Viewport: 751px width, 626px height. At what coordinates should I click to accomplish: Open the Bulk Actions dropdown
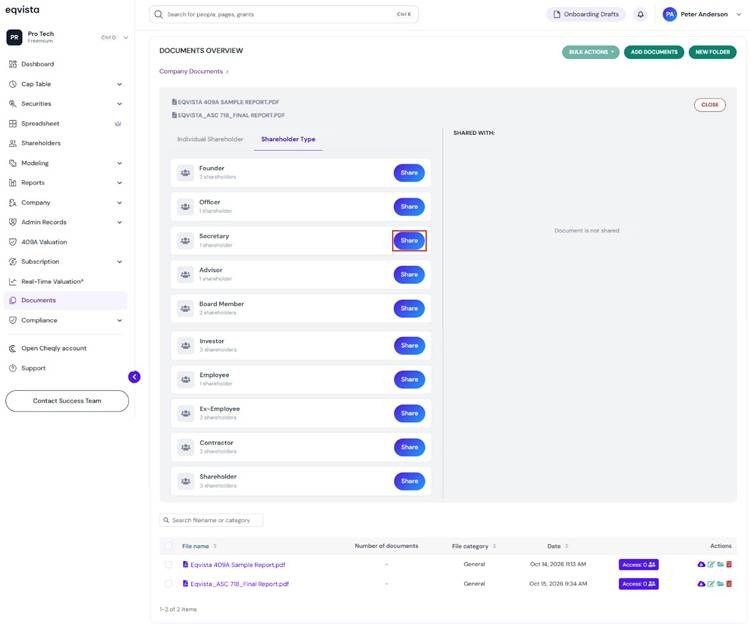click(591, 52)
